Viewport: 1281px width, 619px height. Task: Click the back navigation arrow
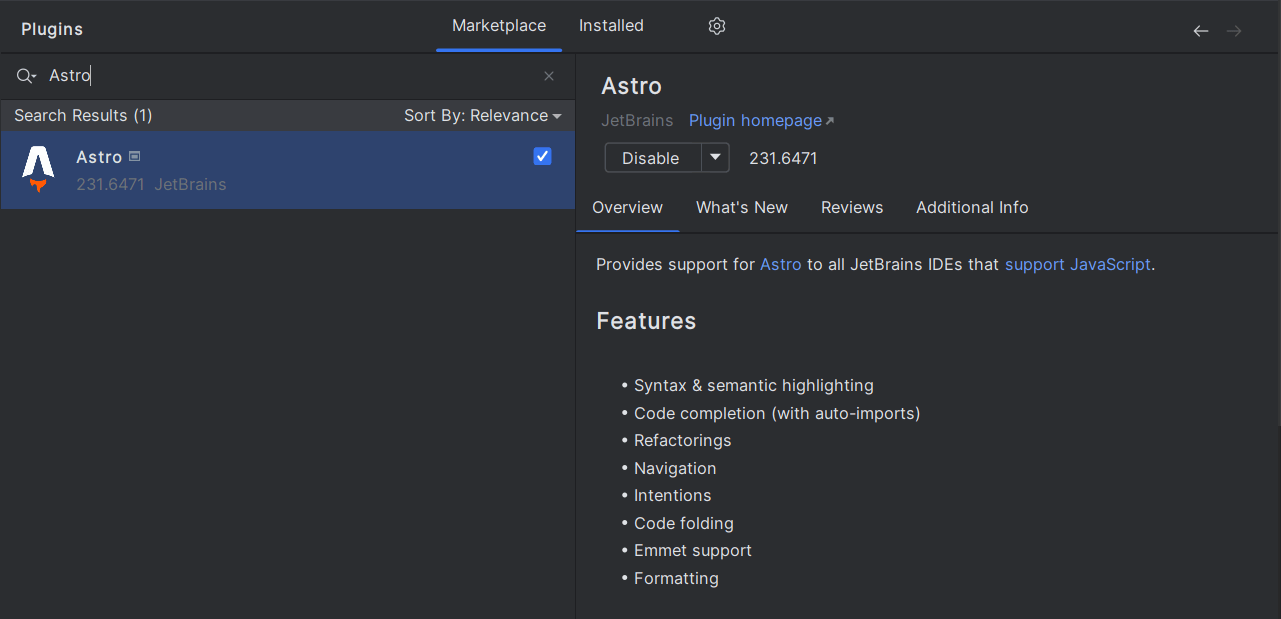point(1200,31)
